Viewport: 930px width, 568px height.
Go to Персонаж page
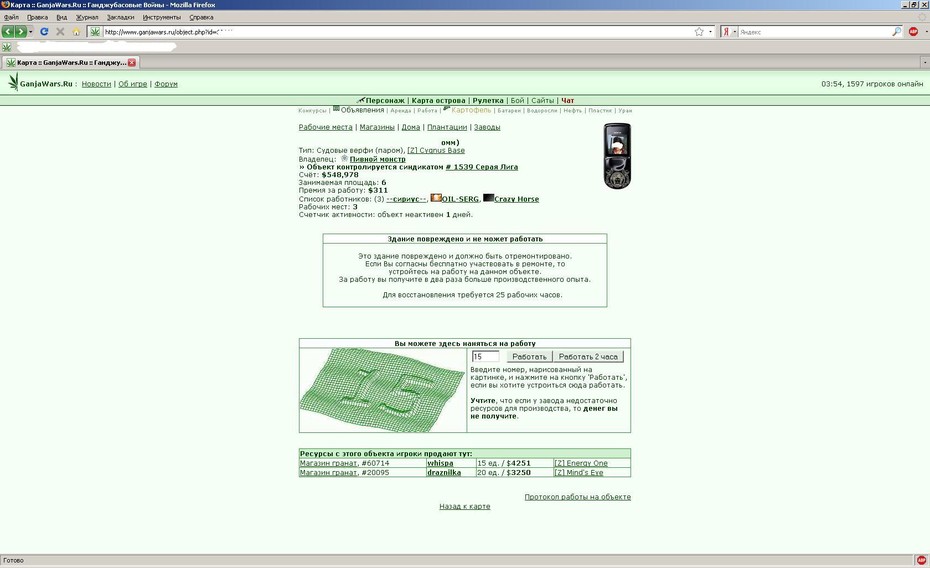(x=385, y=101)
